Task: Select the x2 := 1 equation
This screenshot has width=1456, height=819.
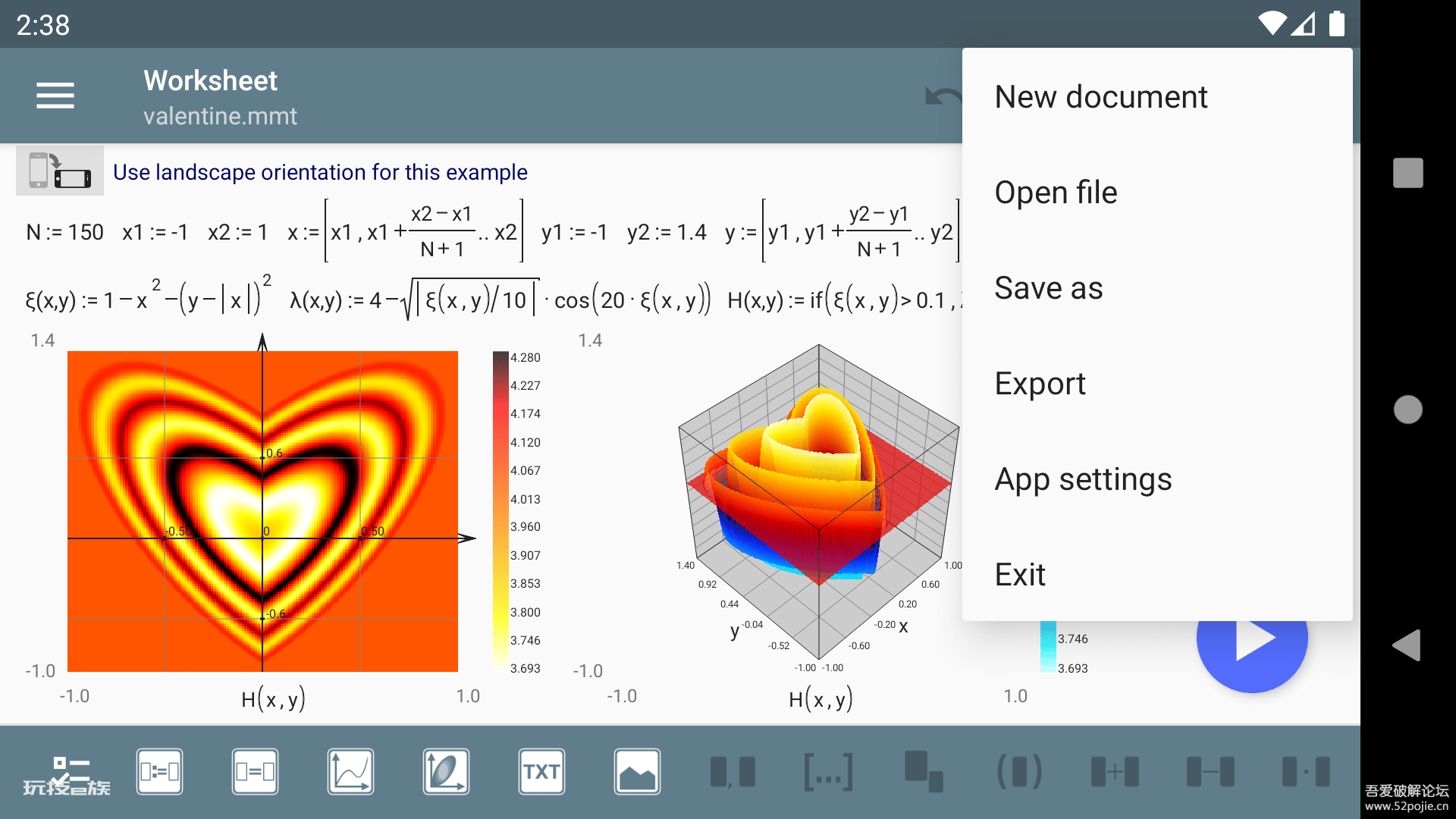Action: click(x=238, y=232)
